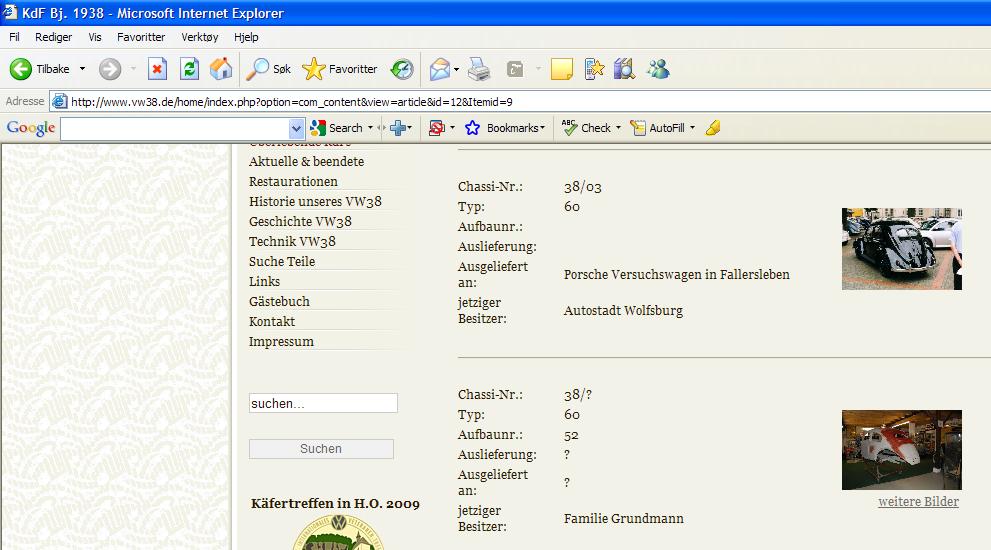Open the Messenger people icon
The height and width of the screenshot is (550, 991).
click(x=658, y=69)
